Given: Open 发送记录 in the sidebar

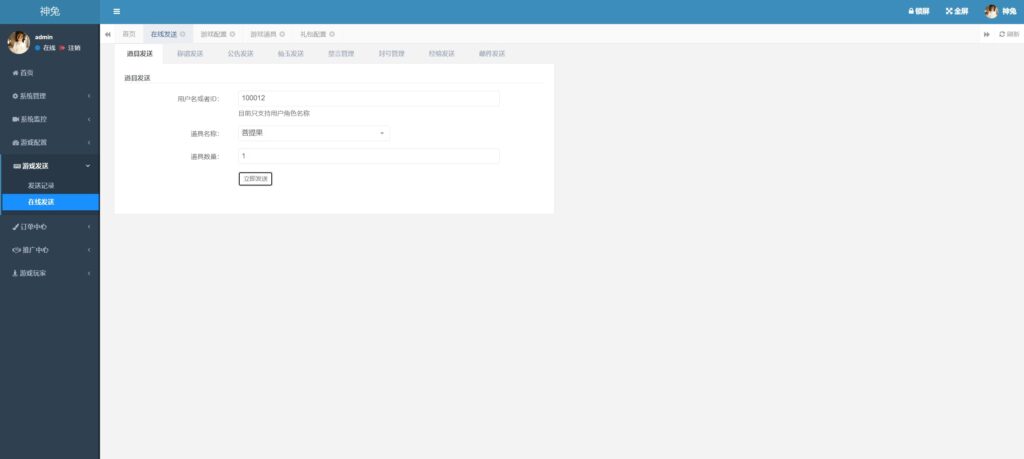Looking at the screenshot, I should coord(41,185).
